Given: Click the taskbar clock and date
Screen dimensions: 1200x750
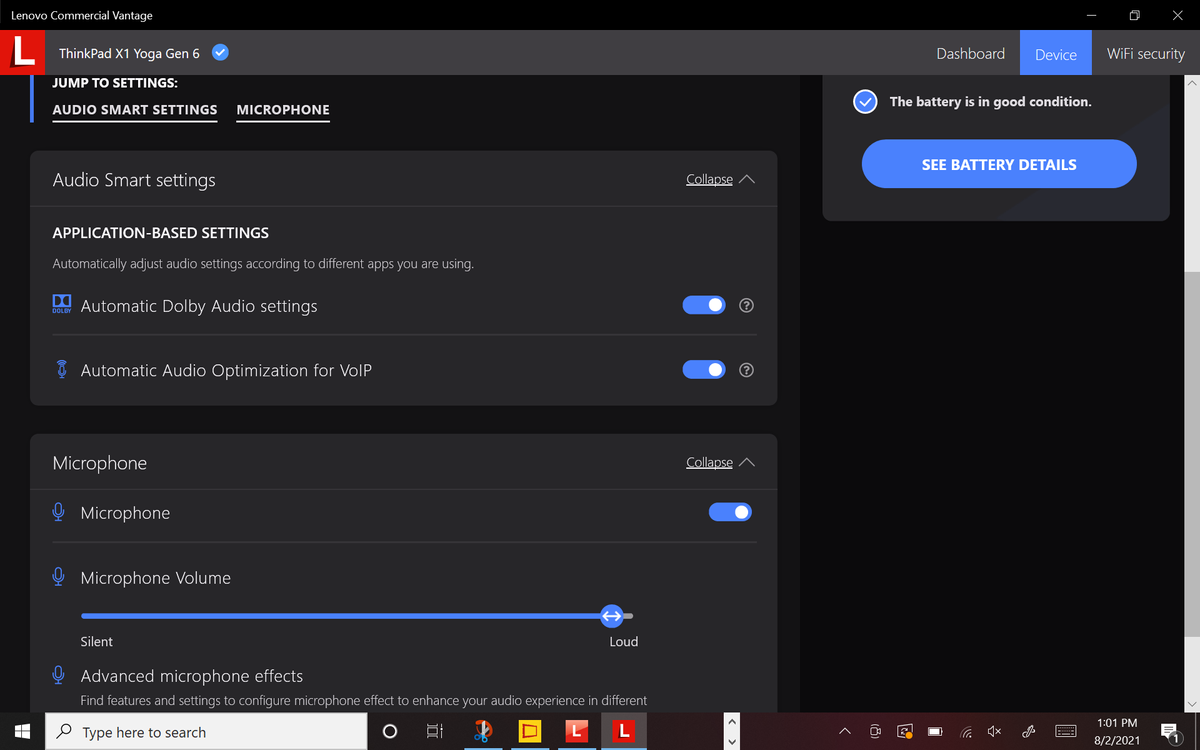Looking at the screenshot, I should click(x=1117, y=732).
